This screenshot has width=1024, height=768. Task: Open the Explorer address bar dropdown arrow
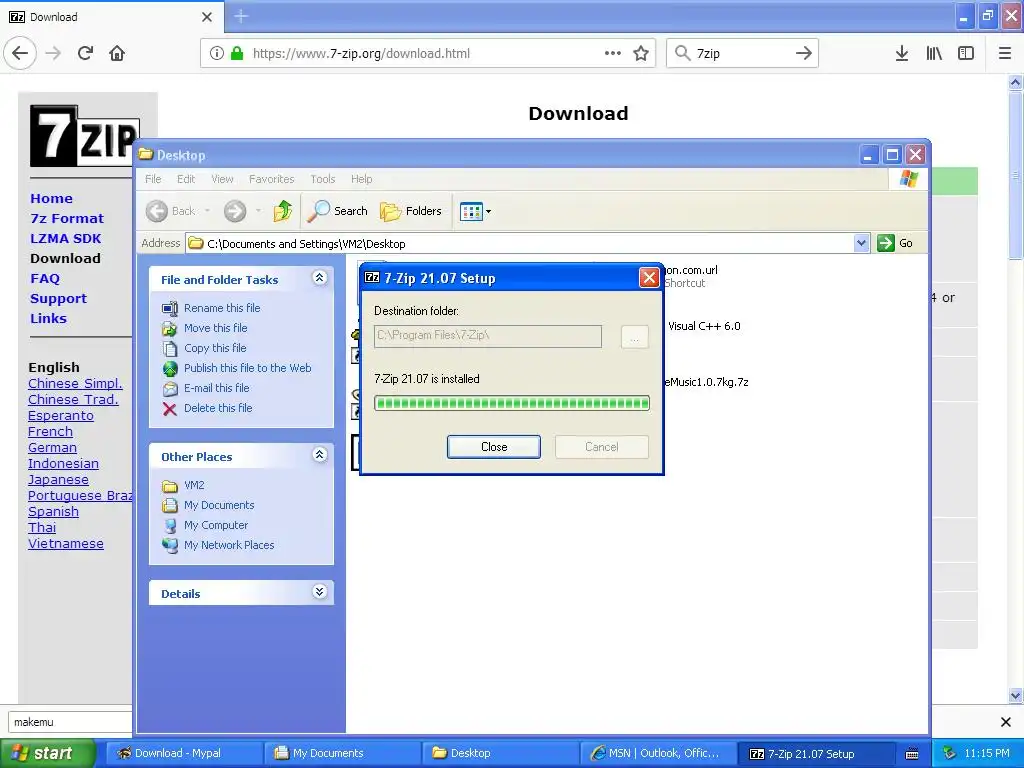pyautogui.click(x=861, y=243)
